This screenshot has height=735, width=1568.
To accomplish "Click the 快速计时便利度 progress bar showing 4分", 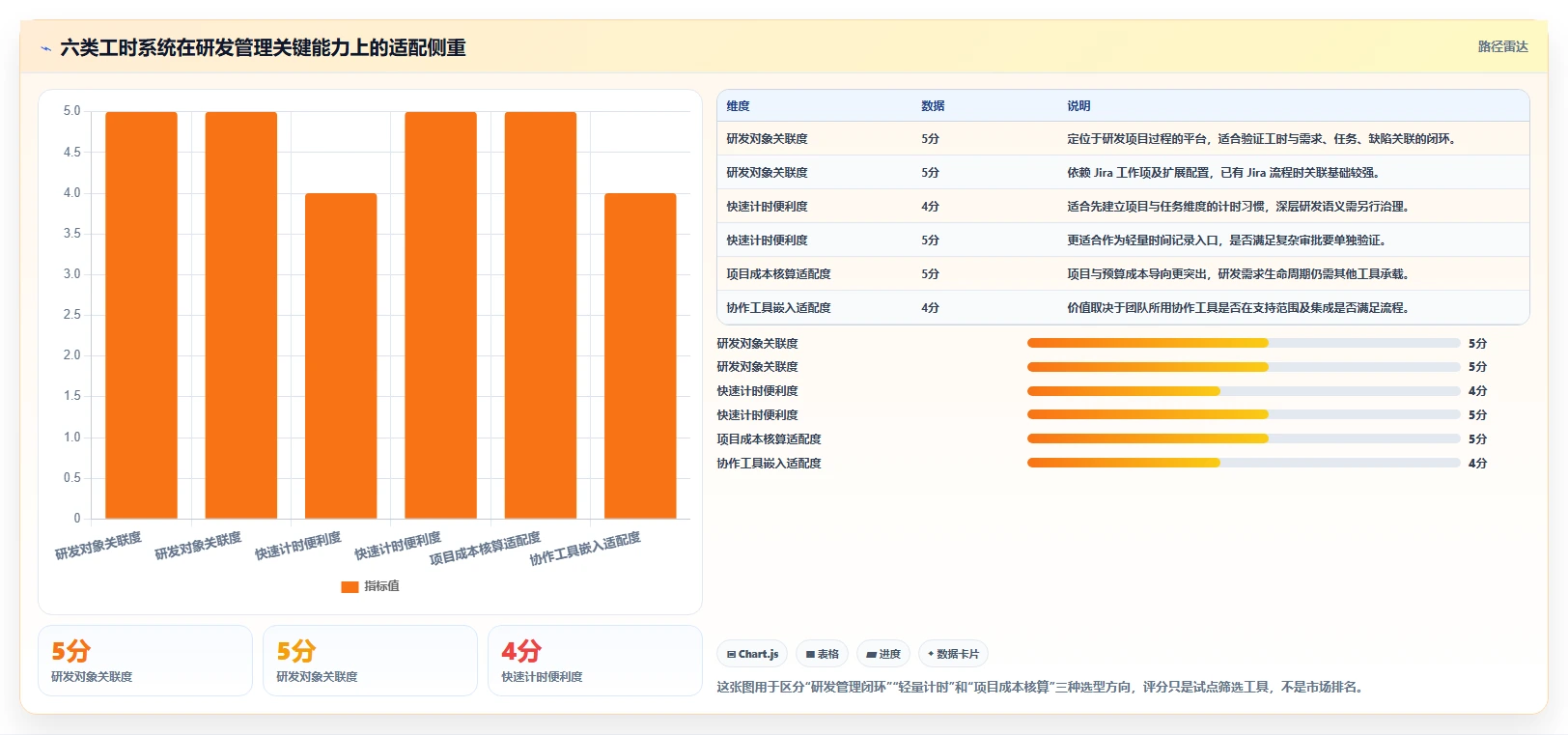I will [1244, 391].
